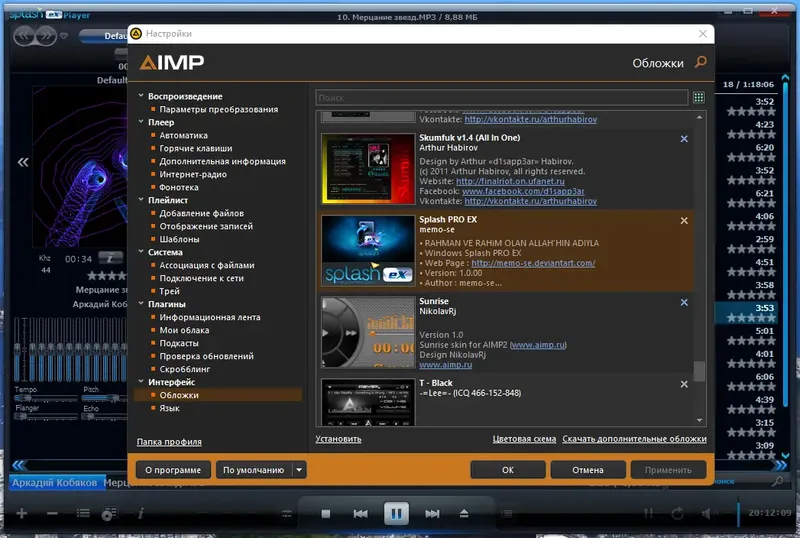Open the По умолчанию dropdown arrow
The image size is (800, 538).
[x=299, y=470]
